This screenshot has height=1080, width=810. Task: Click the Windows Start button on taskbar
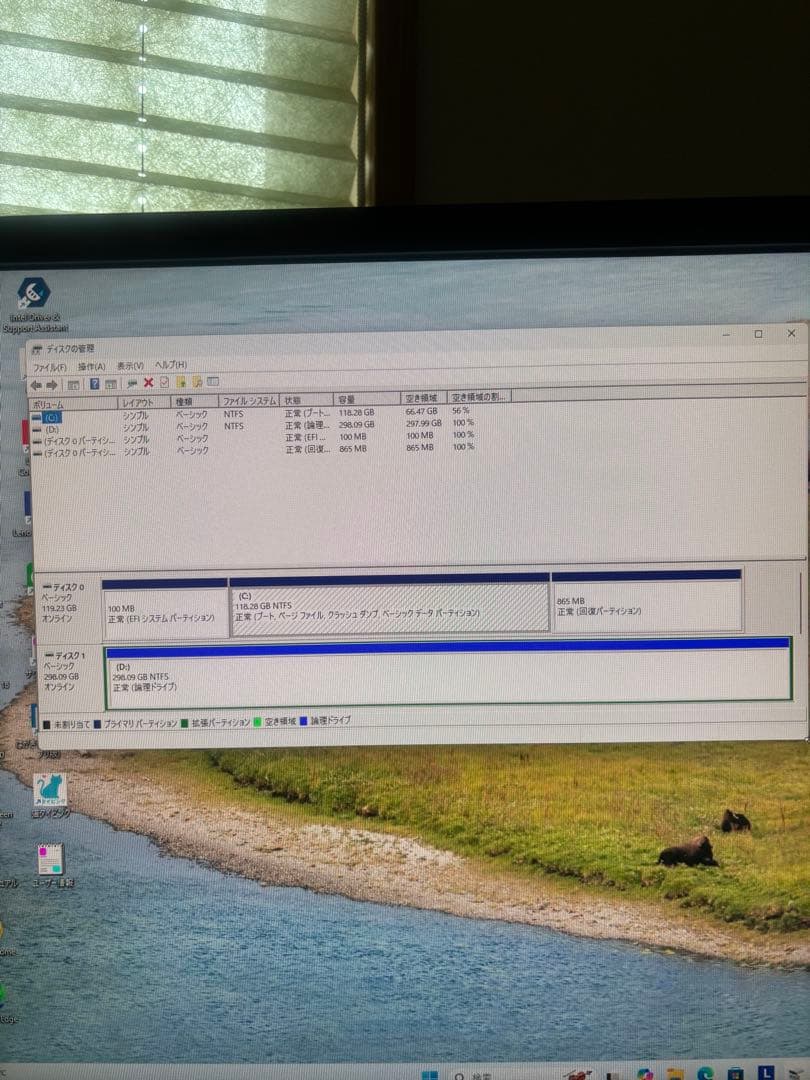coord(429,1075)
